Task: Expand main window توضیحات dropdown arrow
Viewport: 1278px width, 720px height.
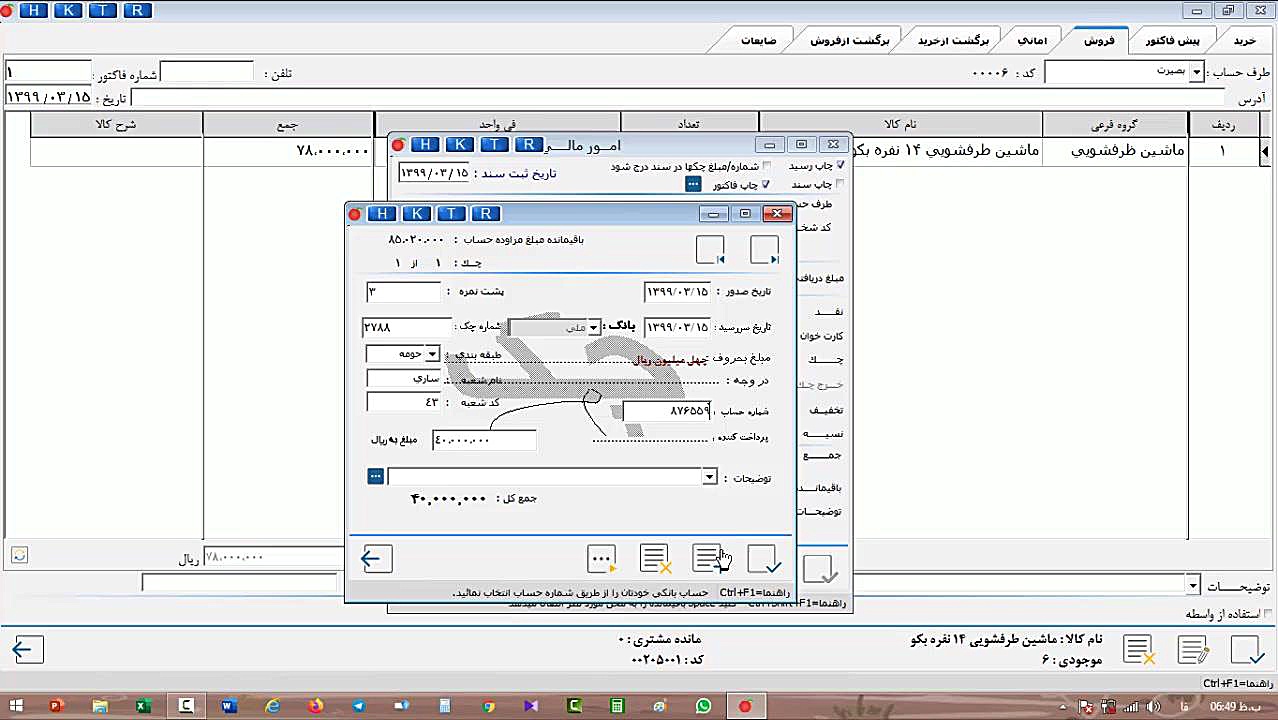Action: coord(1192,585)
